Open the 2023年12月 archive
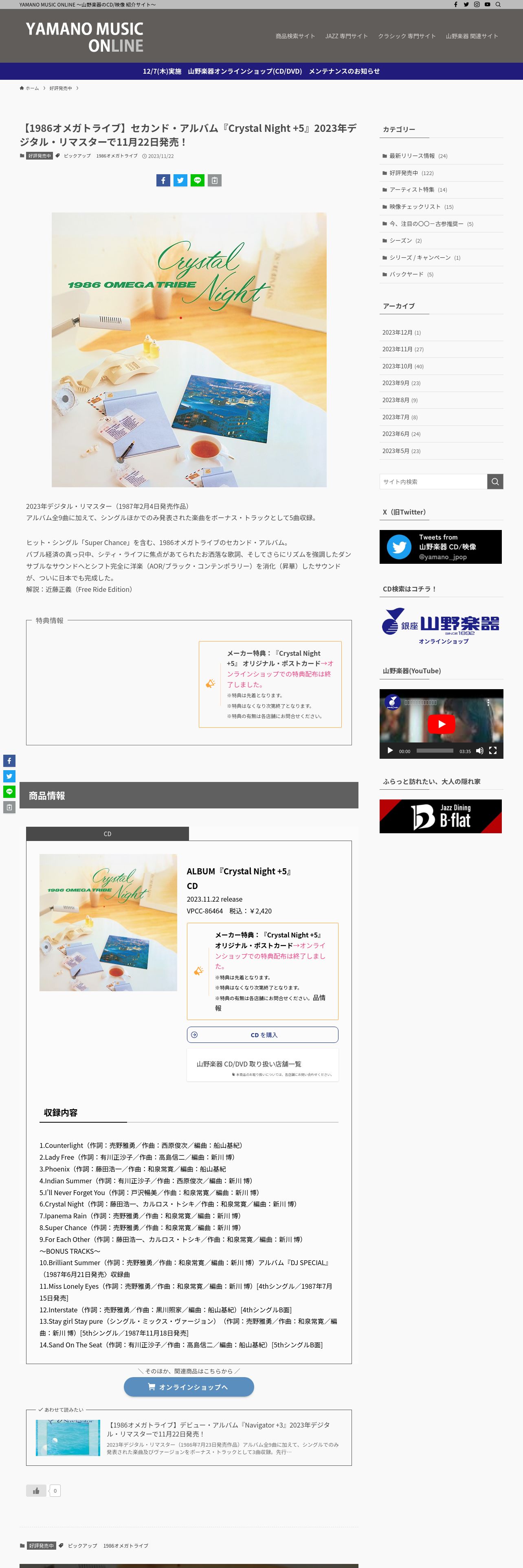523x1568 pixels. click(x=442, y=332)
